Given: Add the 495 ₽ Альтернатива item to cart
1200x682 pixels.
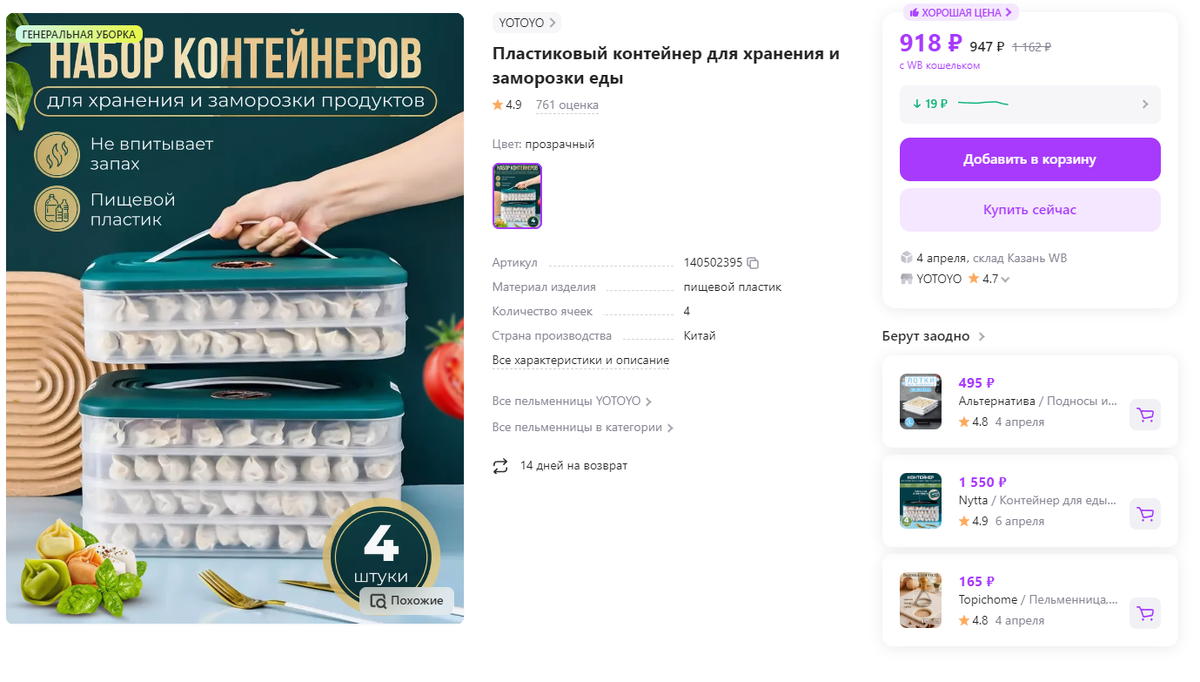Looking at the screenshot, I should click(x=1145, y=415).
